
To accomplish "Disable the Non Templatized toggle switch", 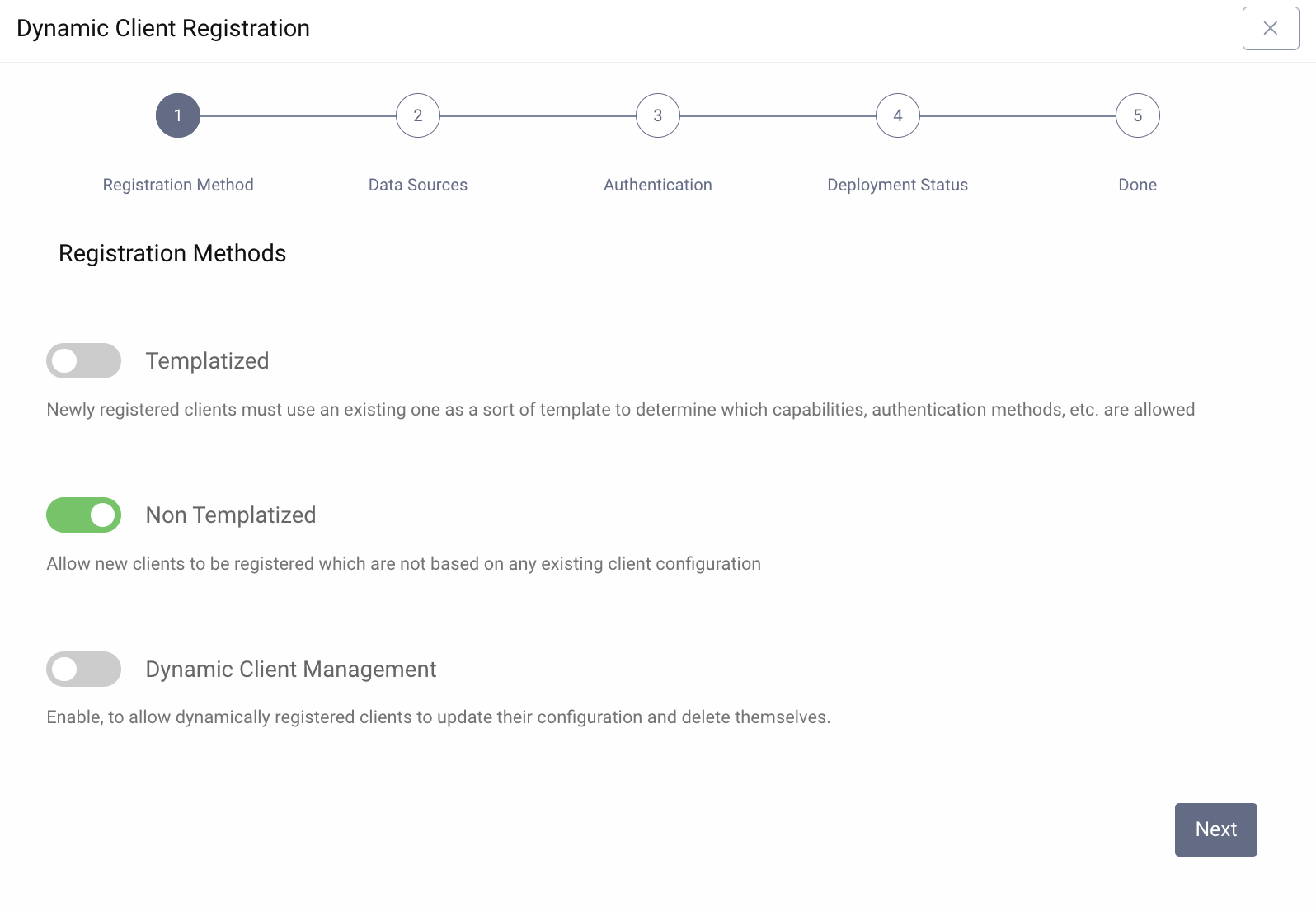I will [83, 515].
